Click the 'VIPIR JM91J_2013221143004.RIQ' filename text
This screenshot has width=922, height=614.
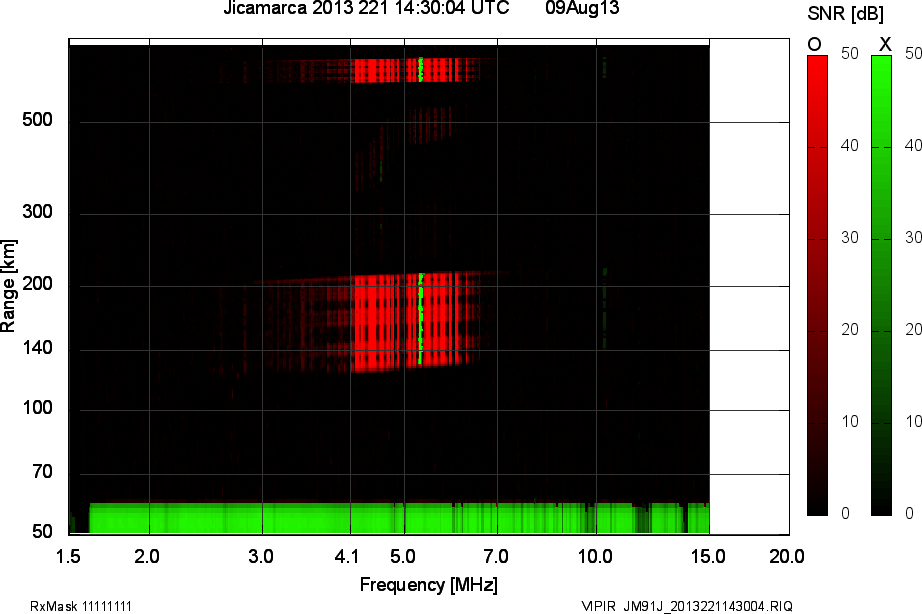click(686, 606)
